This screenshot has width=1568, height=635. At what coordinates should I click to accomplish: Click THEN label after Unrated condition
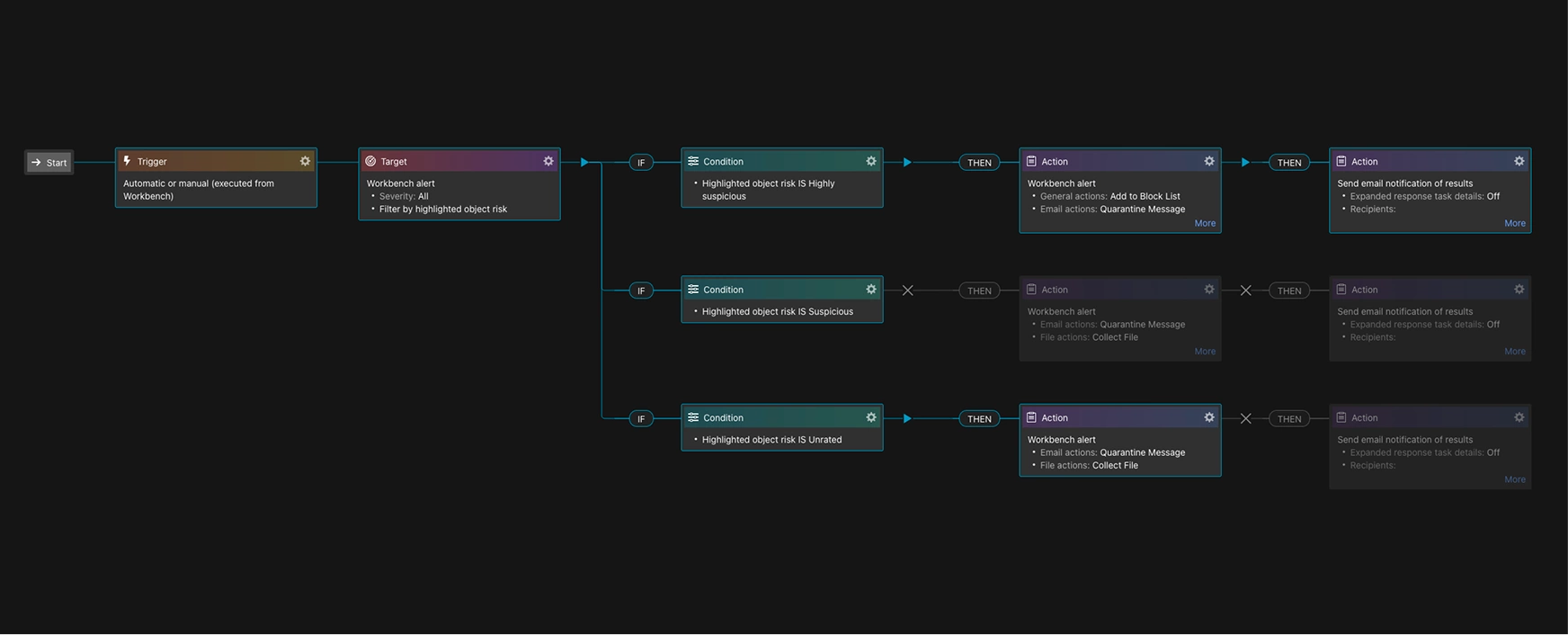point(979,419)
